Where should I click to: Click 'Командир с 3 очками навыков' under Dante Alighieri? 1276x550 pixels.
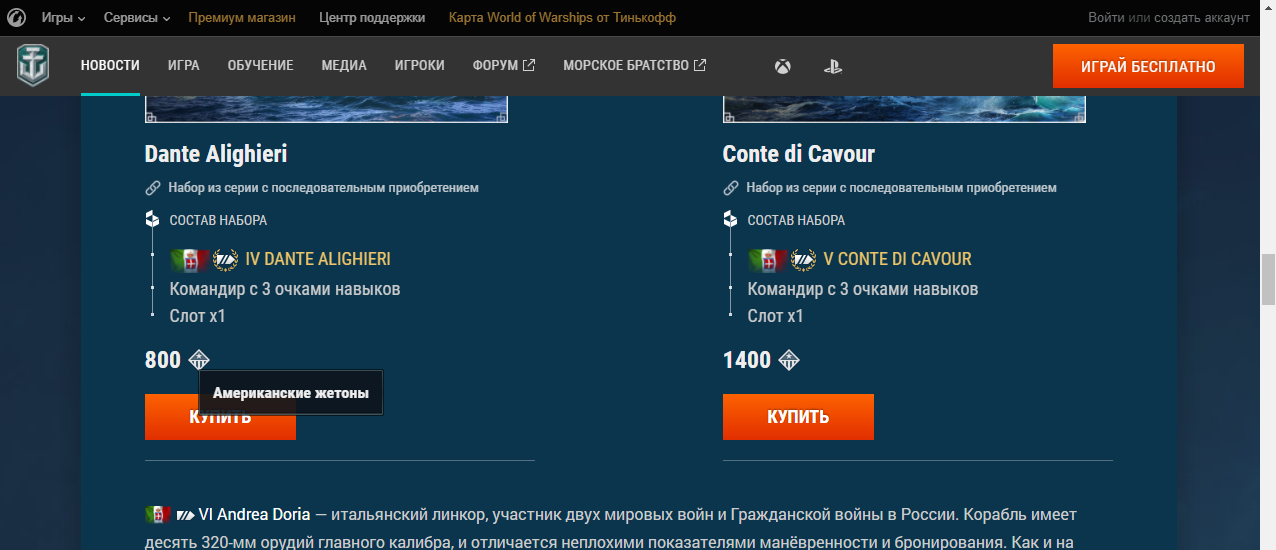285,289
